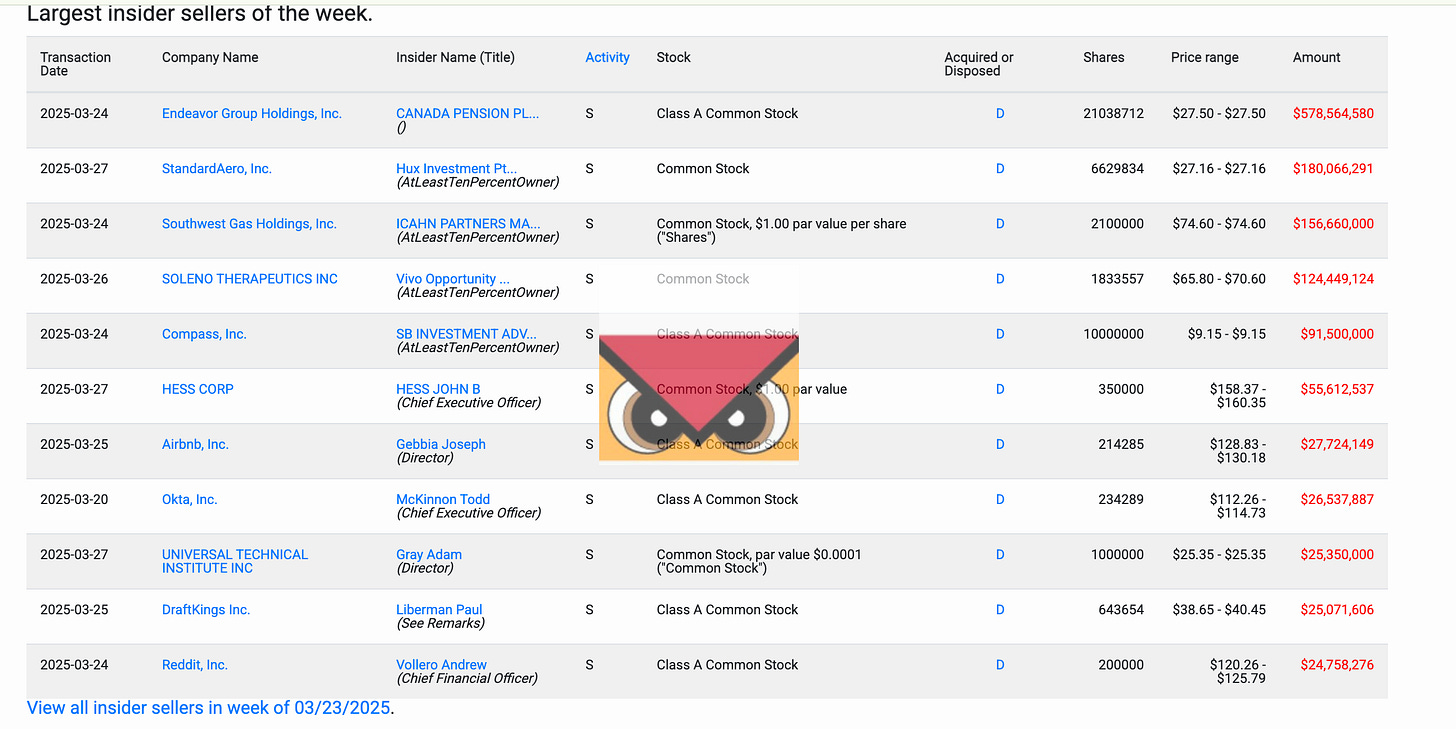Click the Price range column header

pos(1205,58)
